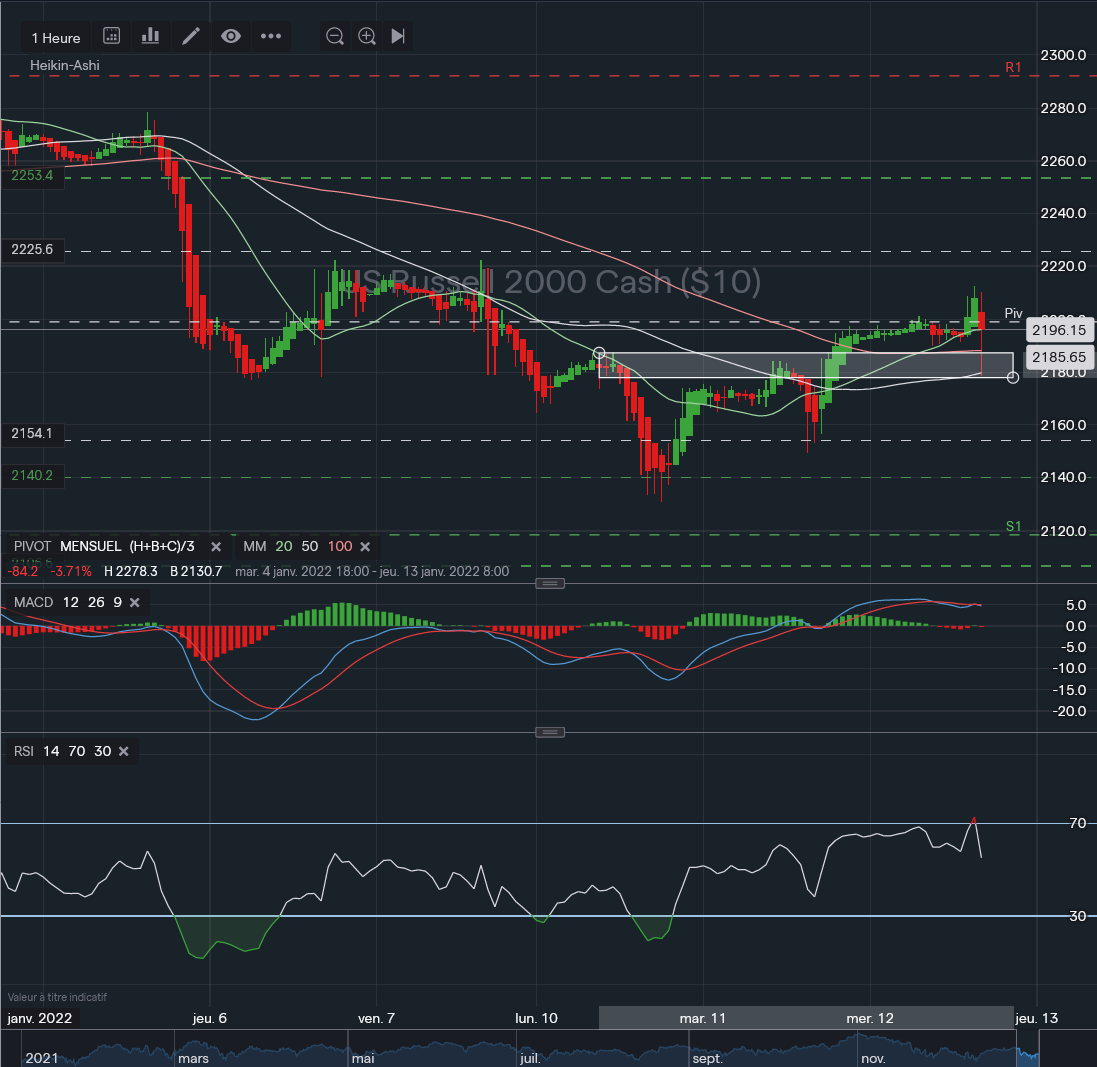Grab the divider handle above RSI panel

tap(550, 733)
